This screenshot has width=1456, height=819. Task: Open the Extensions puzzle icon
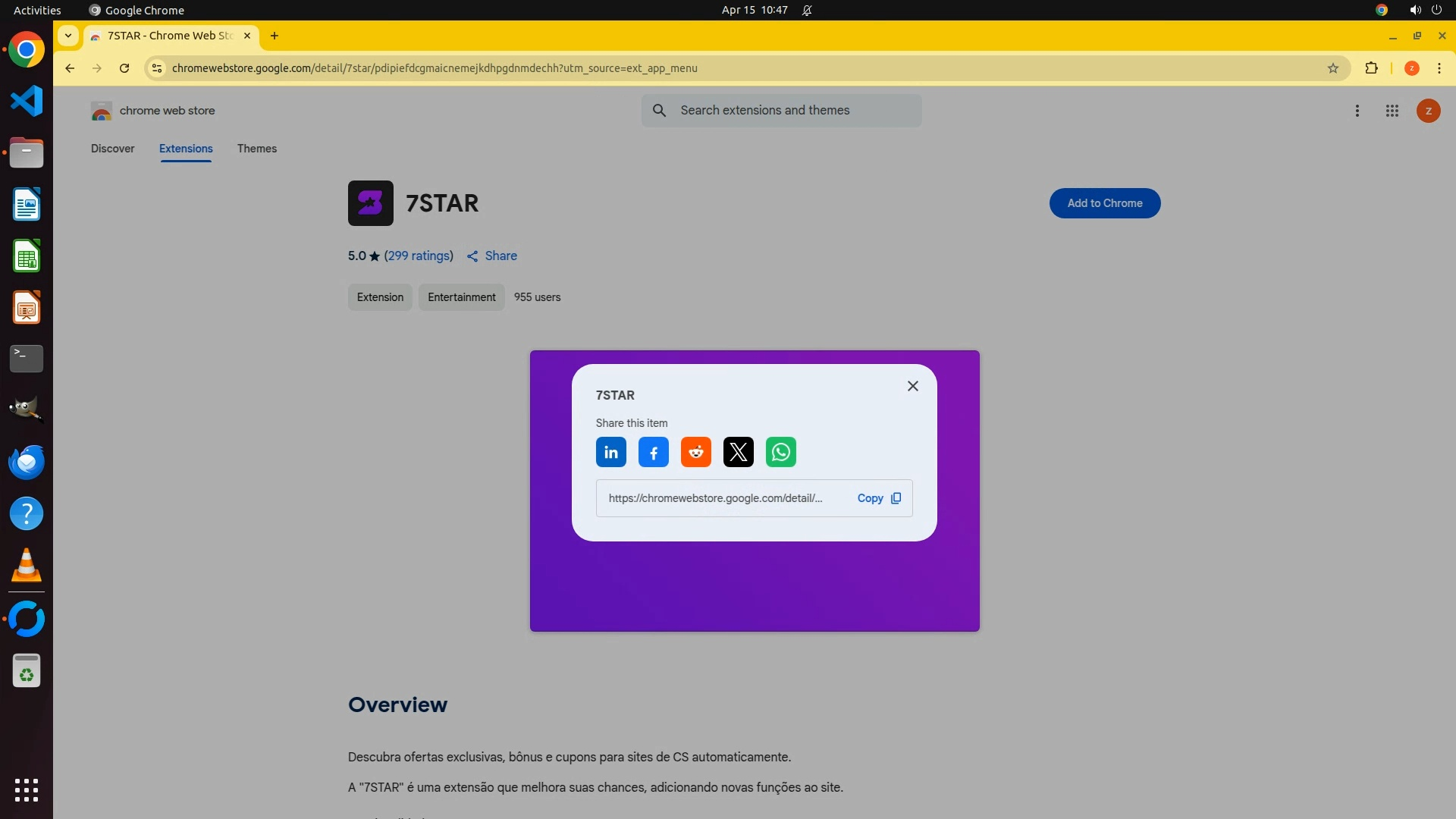1371,68
